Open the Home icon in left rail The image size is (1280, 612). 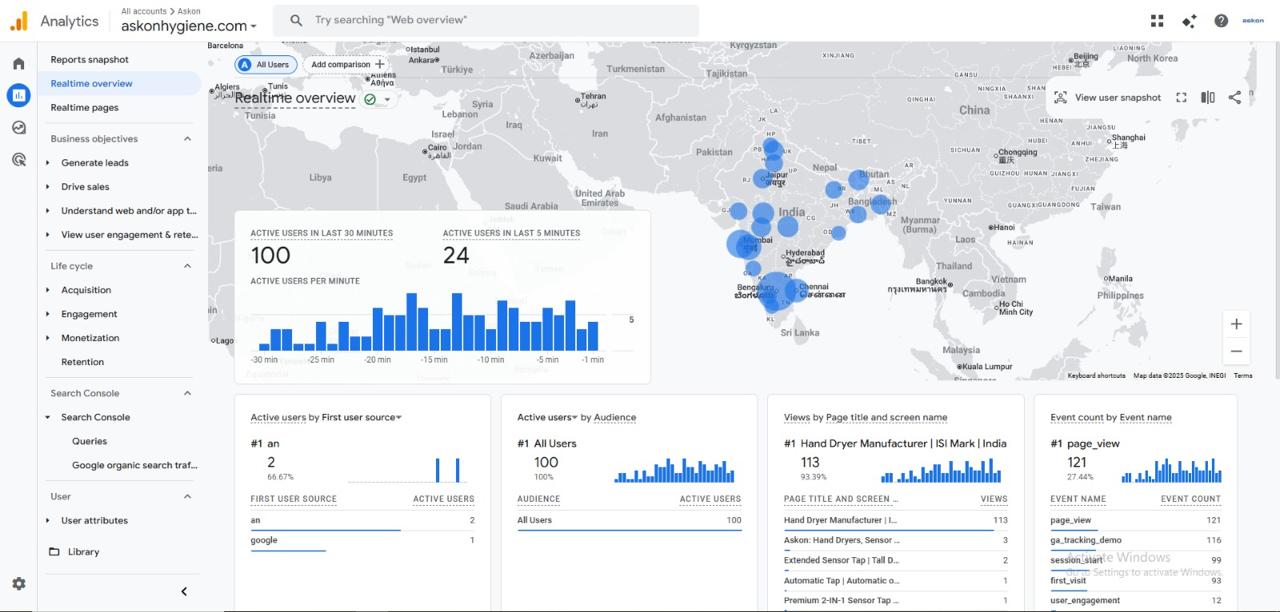coord(18,64)
